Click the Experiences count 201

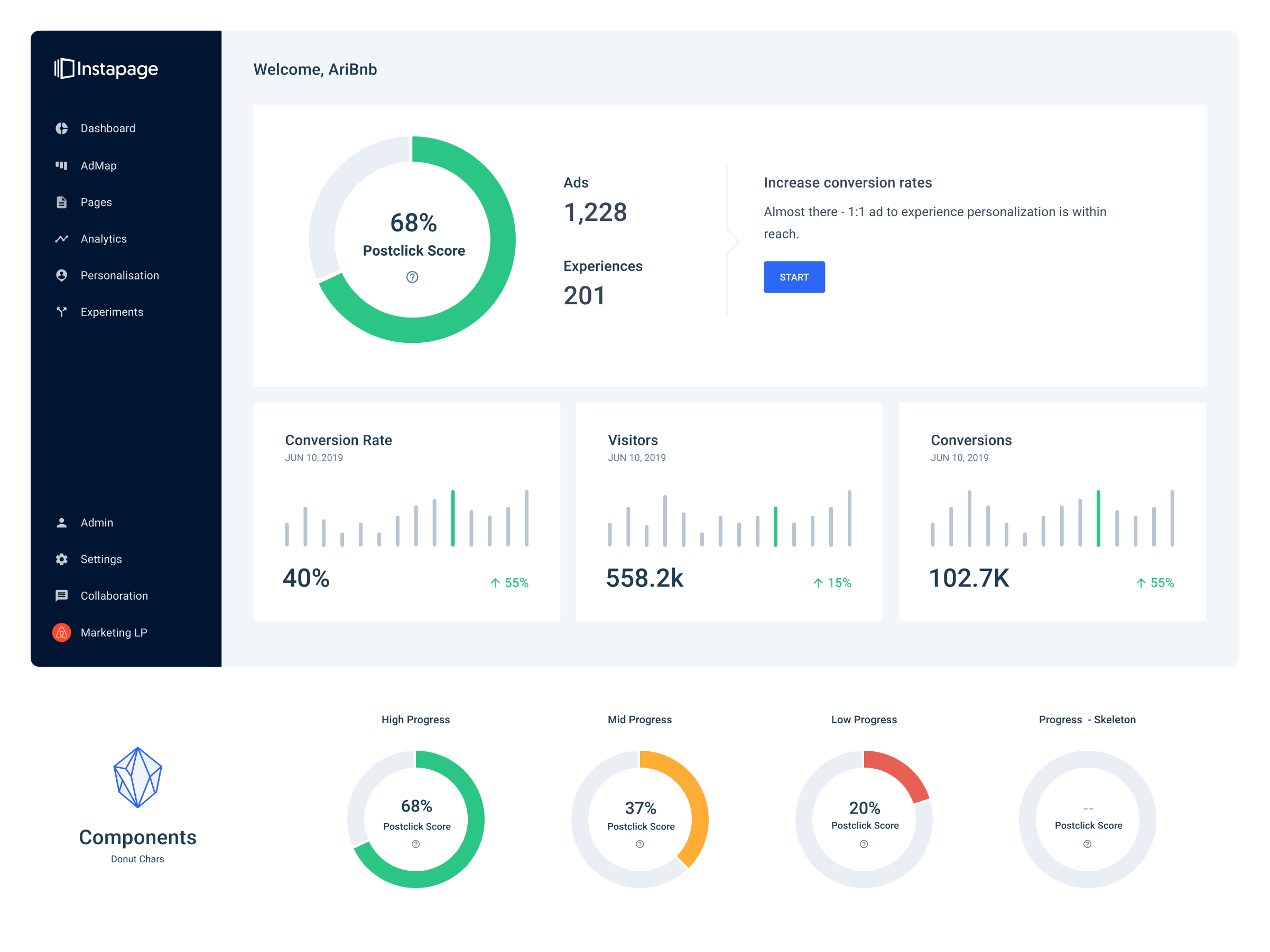pos(584,296)
